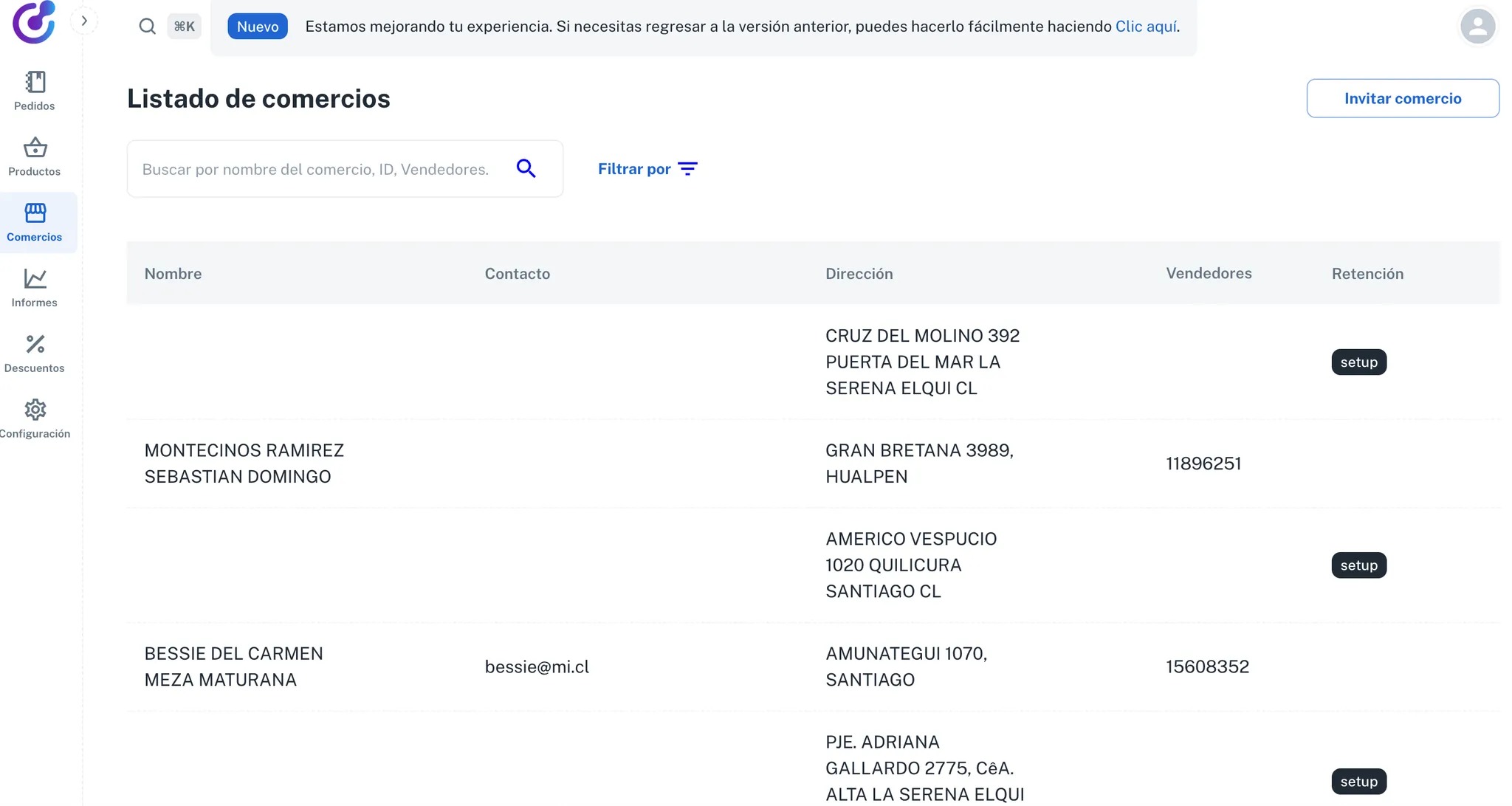Click the Invitar comercio button

point(1402,98)
